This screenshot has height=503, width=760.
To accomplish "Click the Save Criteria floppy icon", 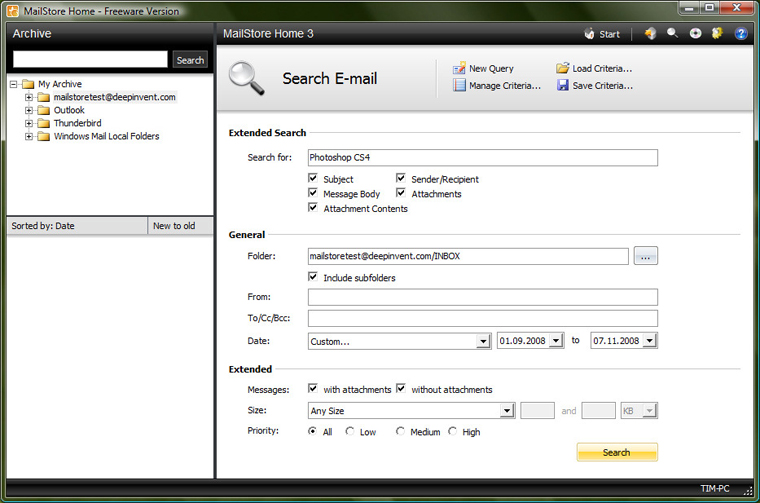I will [562, 85].
